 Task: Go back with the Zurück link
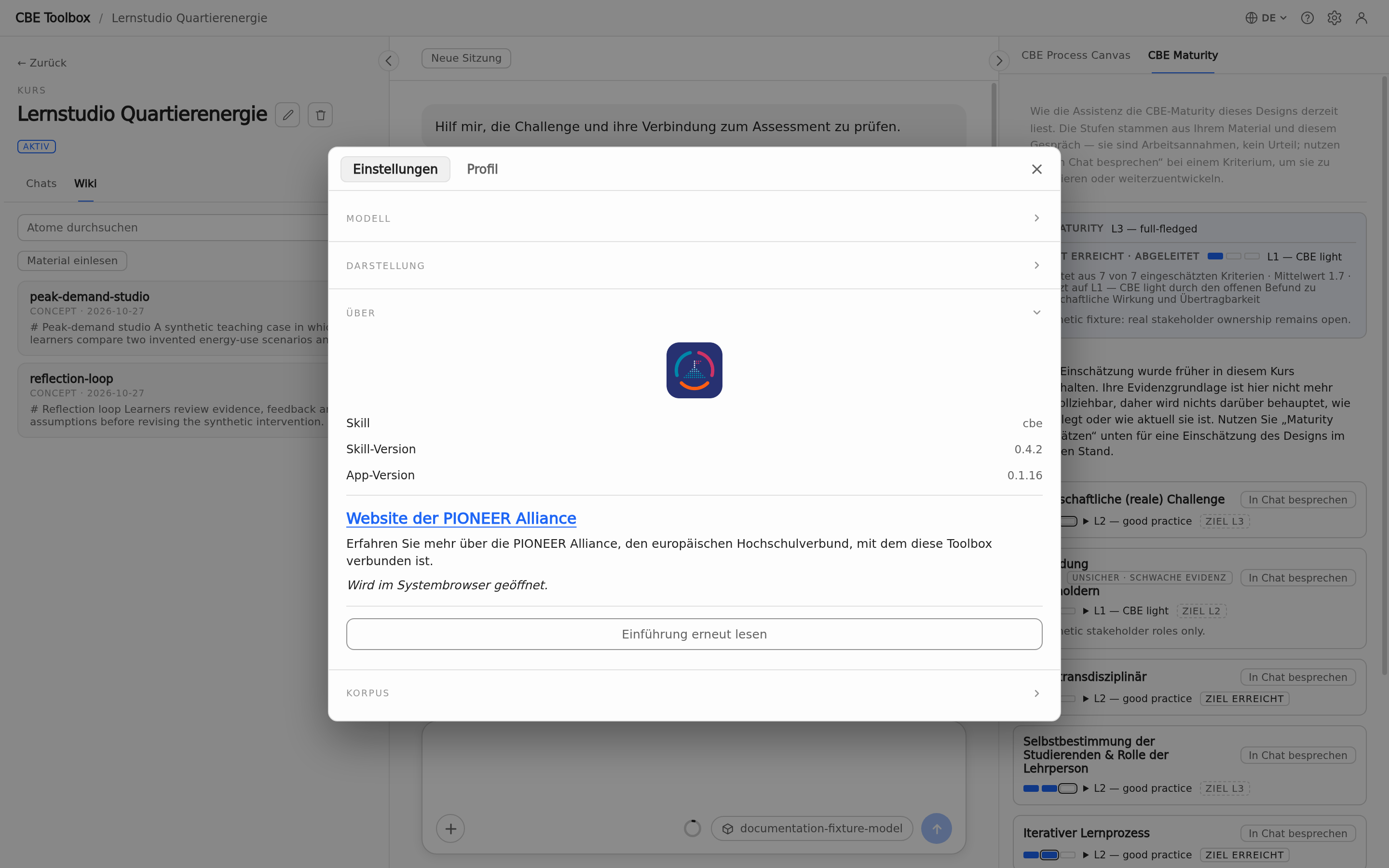(x=42, y=63)
